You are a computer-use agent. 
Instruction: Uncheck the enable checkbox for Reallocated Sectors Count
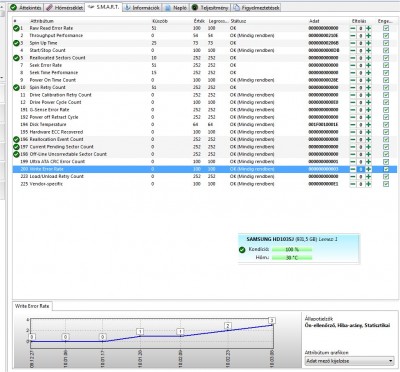(x=386, y=58)
